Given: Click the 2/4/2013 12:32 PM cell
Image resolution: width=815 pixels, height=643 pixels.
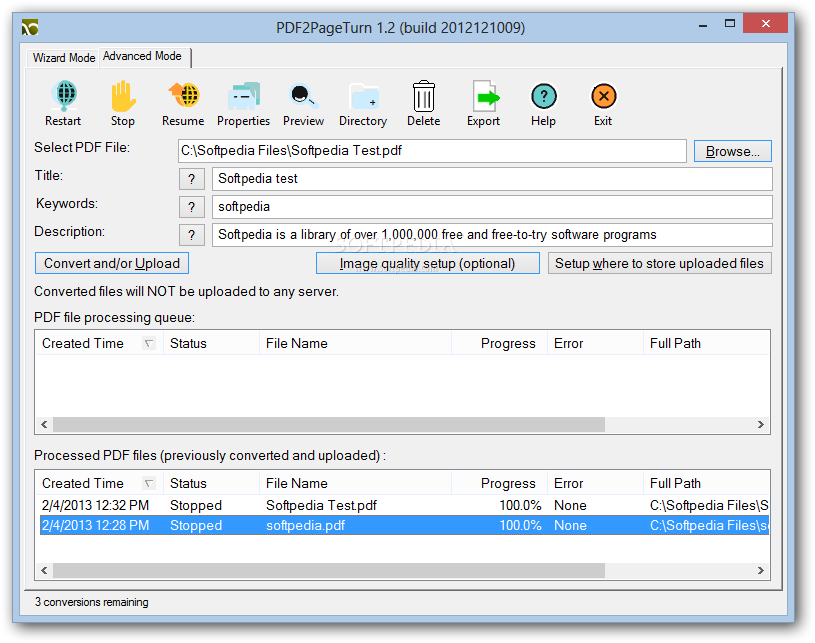Looking at the screenshot, I should coord(95,505).
